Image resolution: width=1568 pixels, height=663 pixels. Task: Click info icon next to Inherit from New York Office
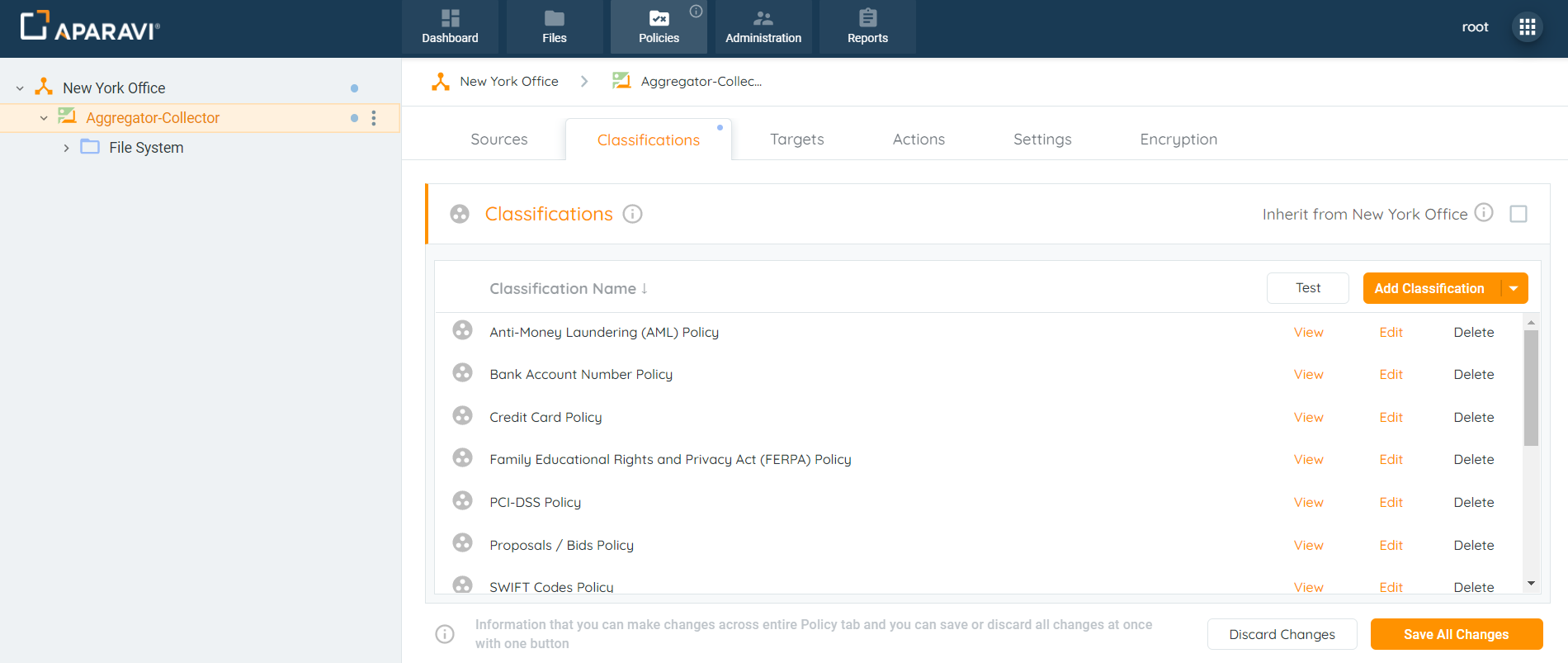click(x=1483, y=213)
